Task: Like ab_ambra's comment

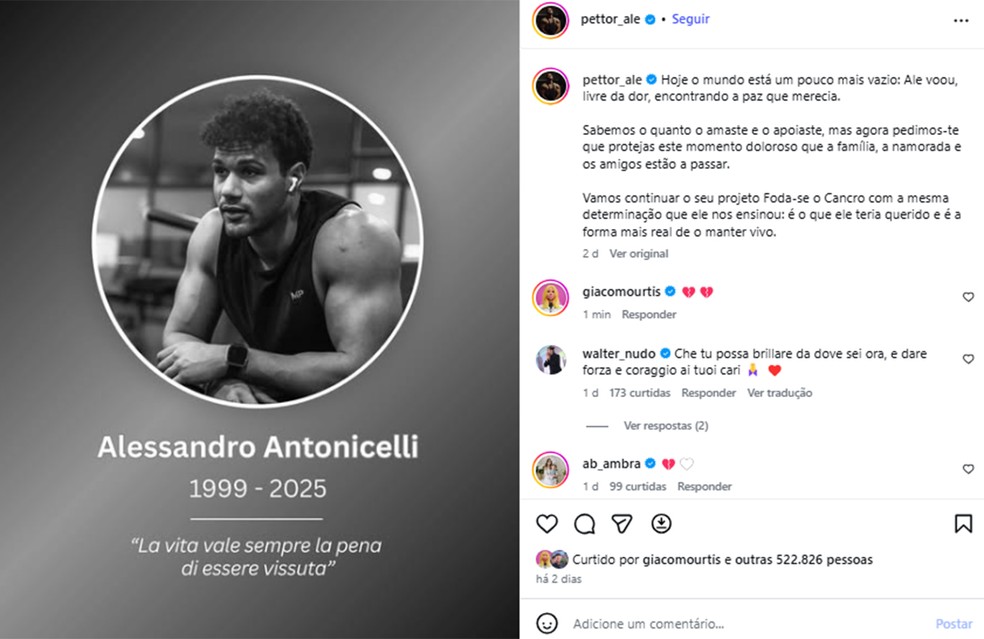Action: (967, 468)
